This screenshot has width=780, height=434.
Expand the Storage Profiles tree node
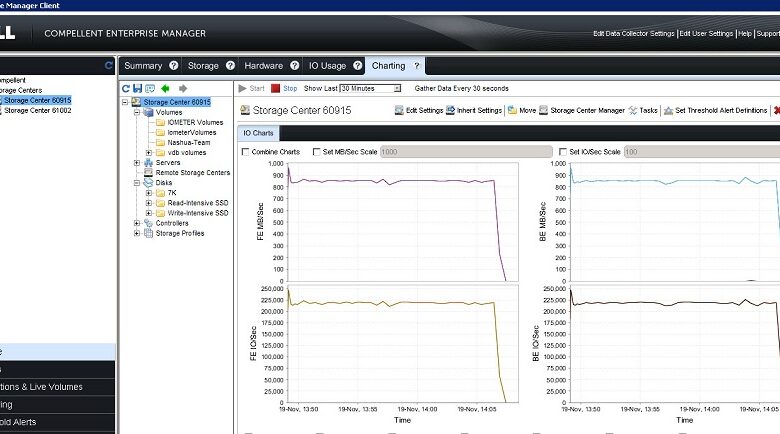(x=137, y=233)
